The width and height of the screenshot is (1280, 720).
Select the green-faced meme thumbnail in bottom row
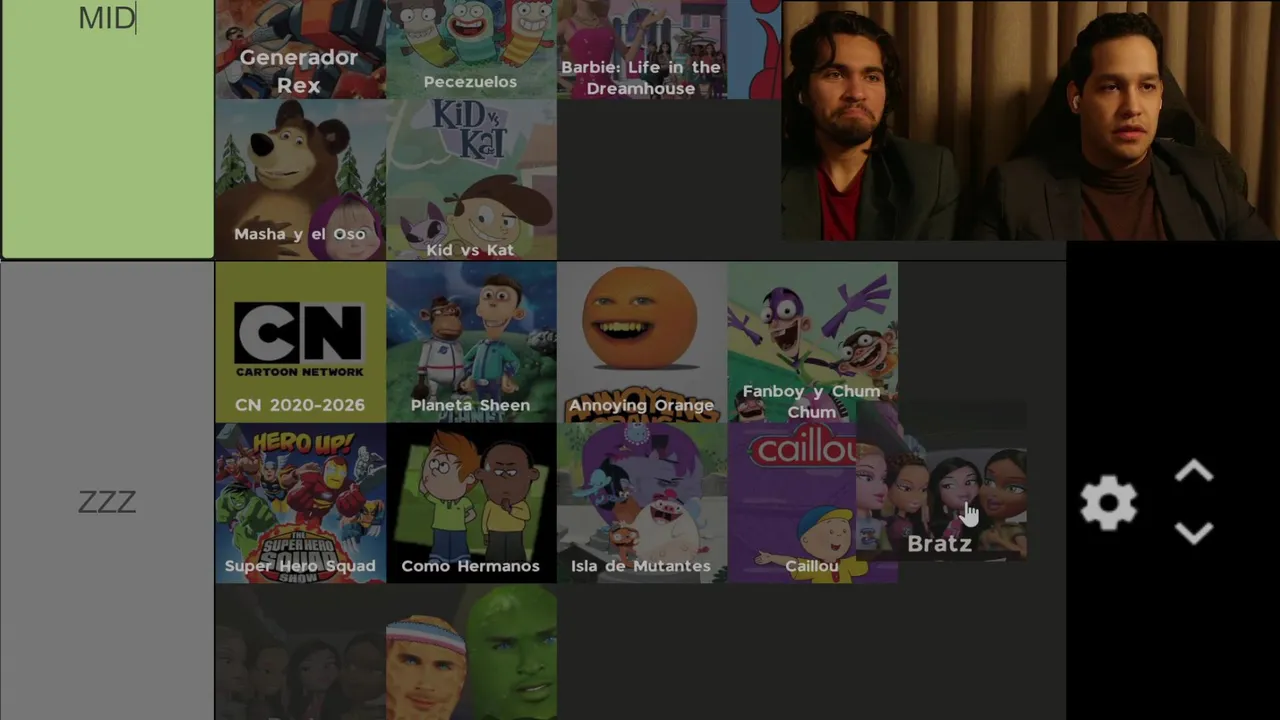point(471,652)
